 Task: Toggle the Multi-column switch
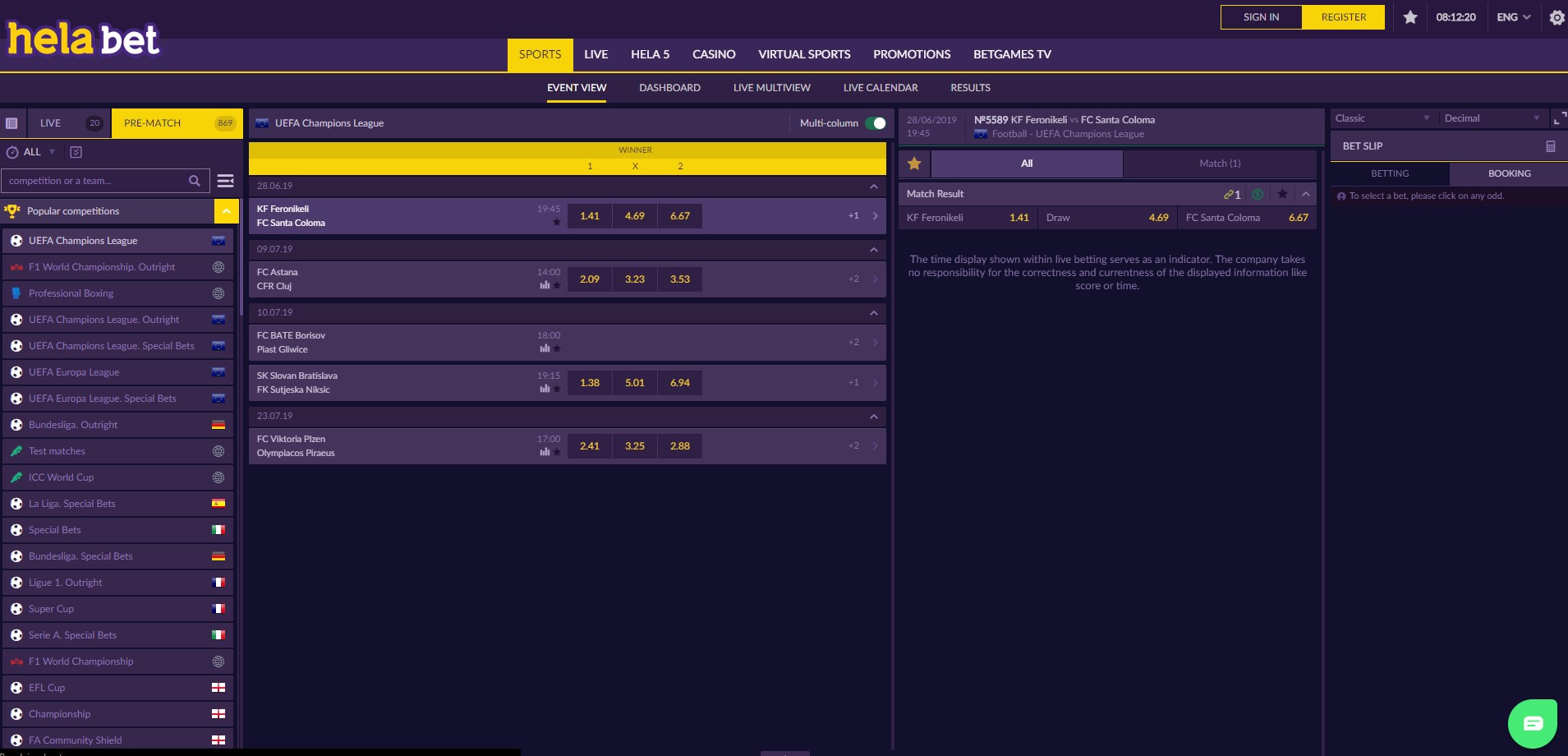pos(876,123)
